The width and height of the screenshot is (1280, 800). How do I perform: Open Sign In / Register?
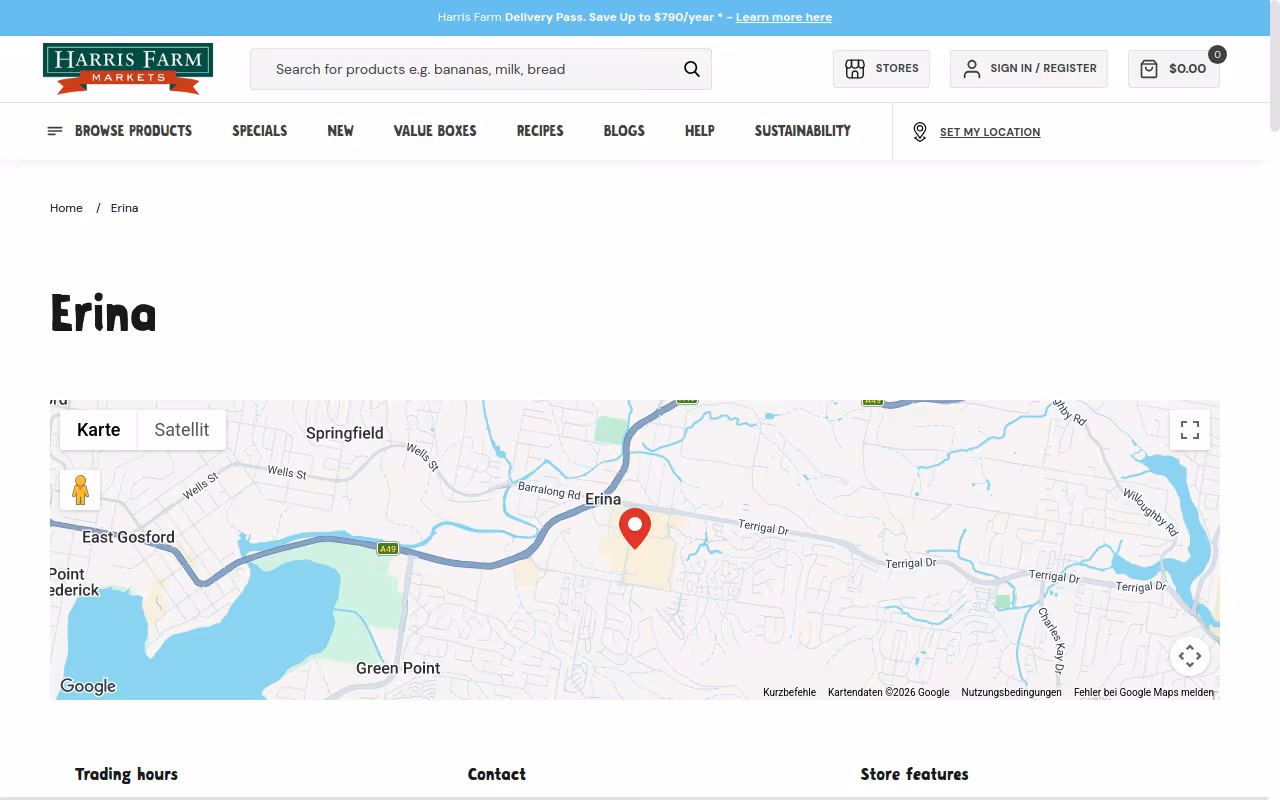[1028, 69]
